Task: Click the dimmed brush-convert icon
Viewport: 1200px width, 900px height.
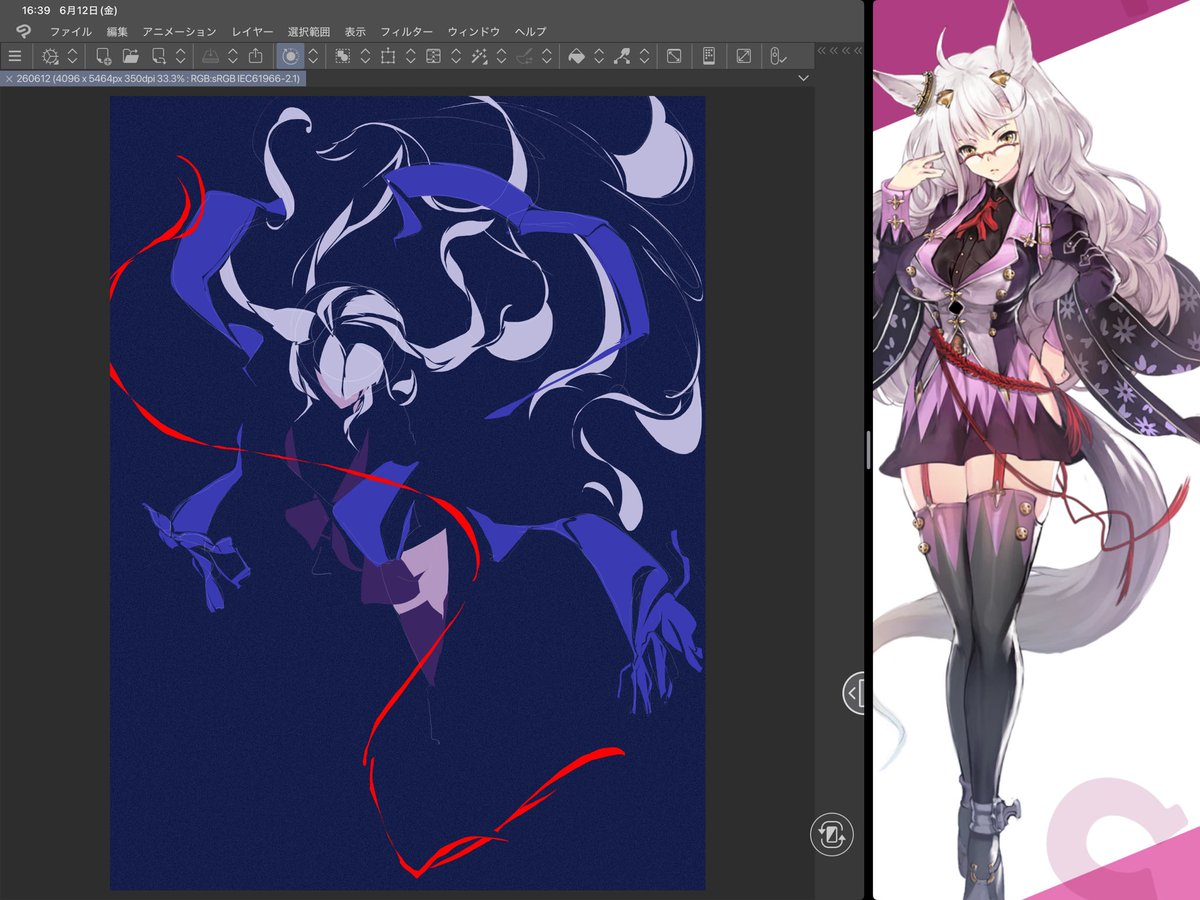Action: pos(524,56)
